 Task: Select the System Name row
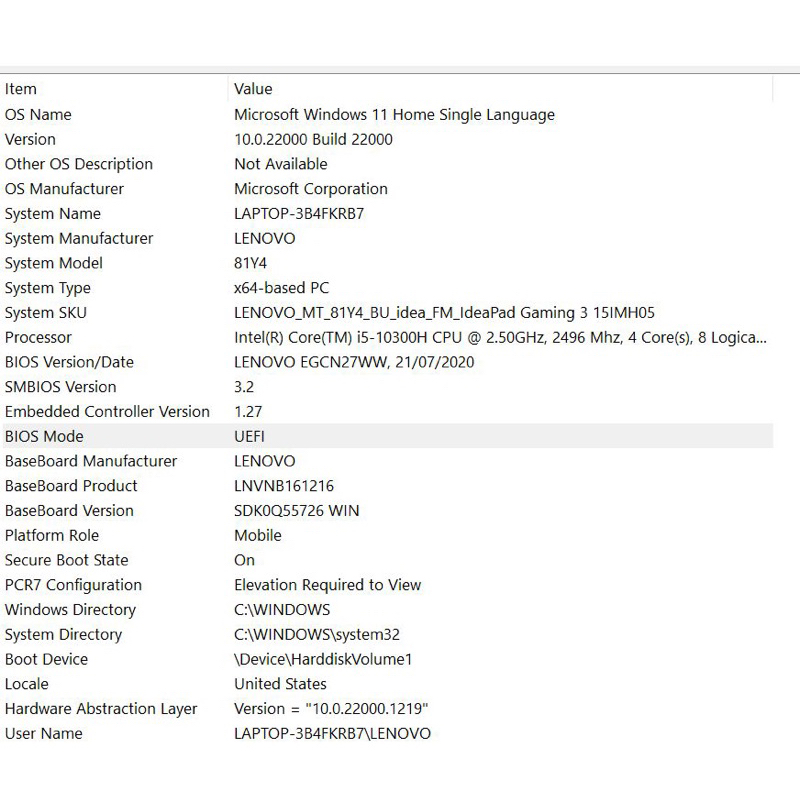[x=52, y=213]
